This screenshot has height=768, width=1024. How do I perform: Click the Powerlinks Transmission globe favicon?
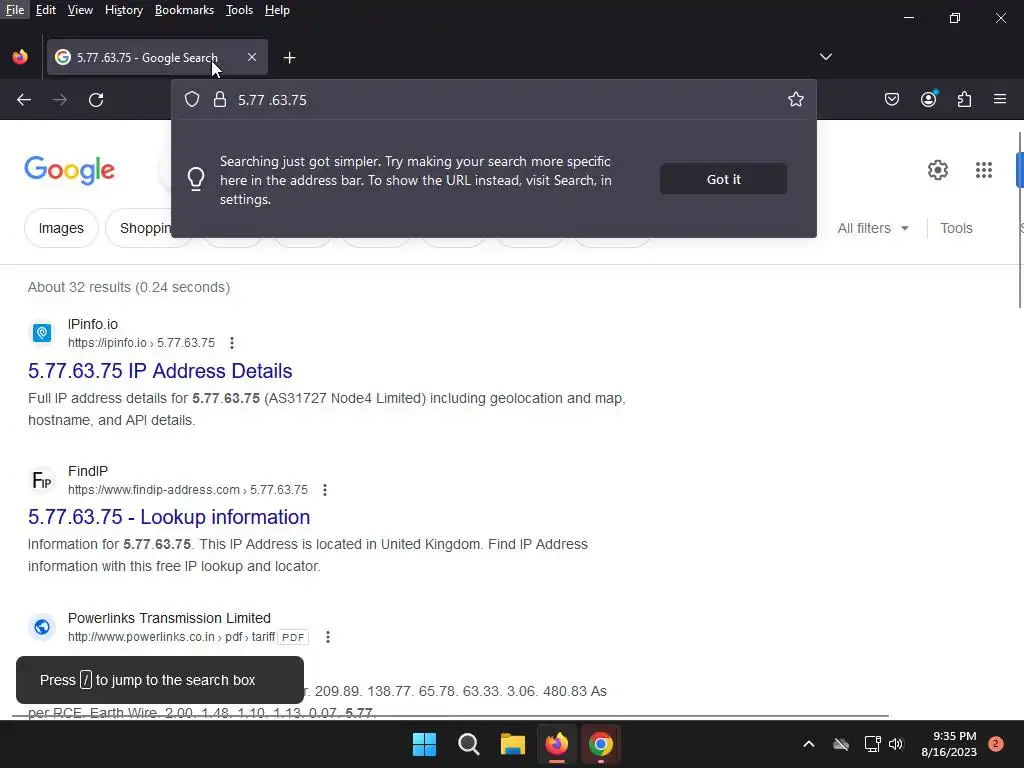pyautogui.click(x=42, y=627)
